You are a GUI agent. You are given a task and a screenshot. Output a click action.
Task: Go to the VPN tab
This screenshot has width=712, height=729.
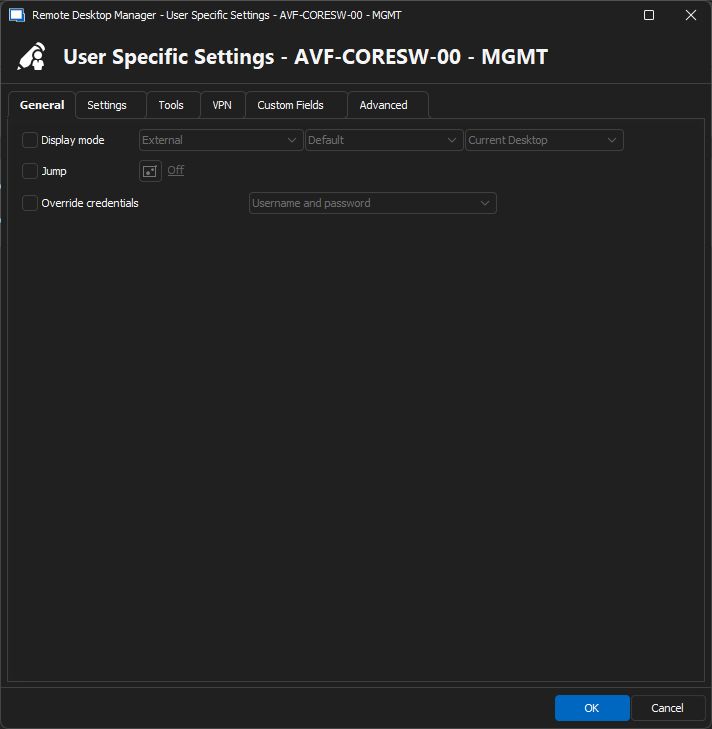click(222, 105)
